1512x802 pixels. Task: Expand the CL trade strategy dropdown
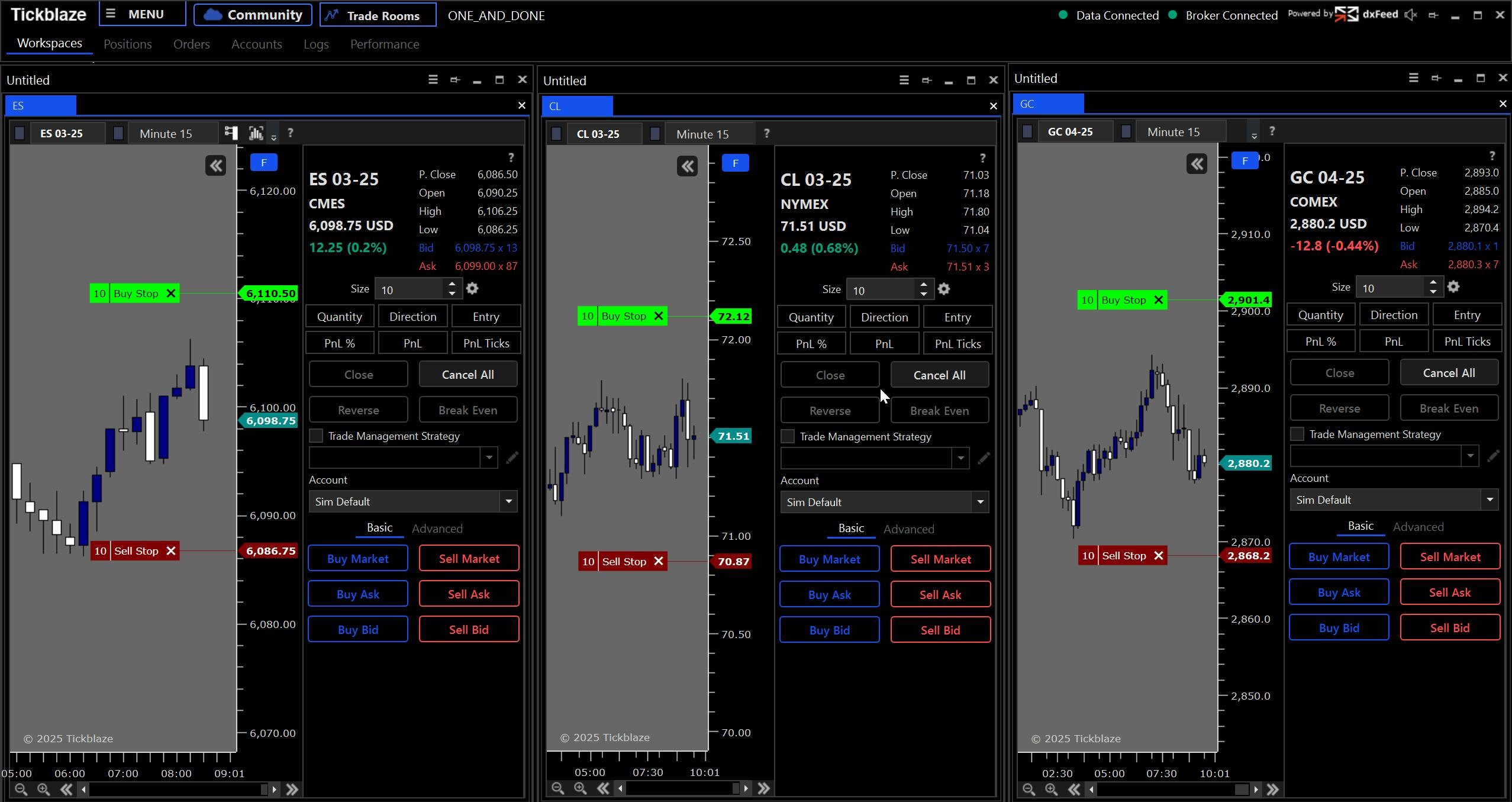tap(960, 458)
